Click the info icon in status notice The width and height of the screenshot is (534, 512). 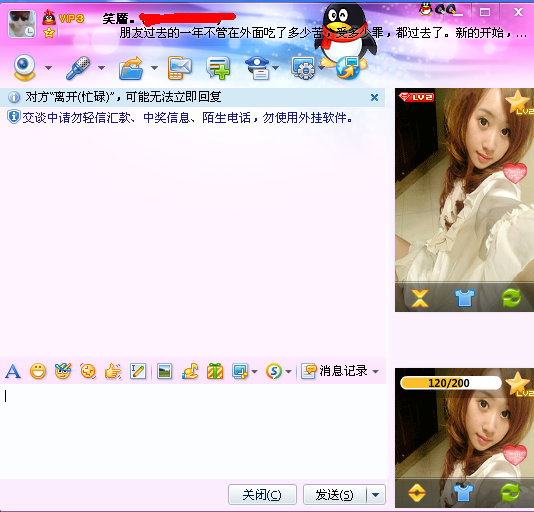click(x=14, y=97)
